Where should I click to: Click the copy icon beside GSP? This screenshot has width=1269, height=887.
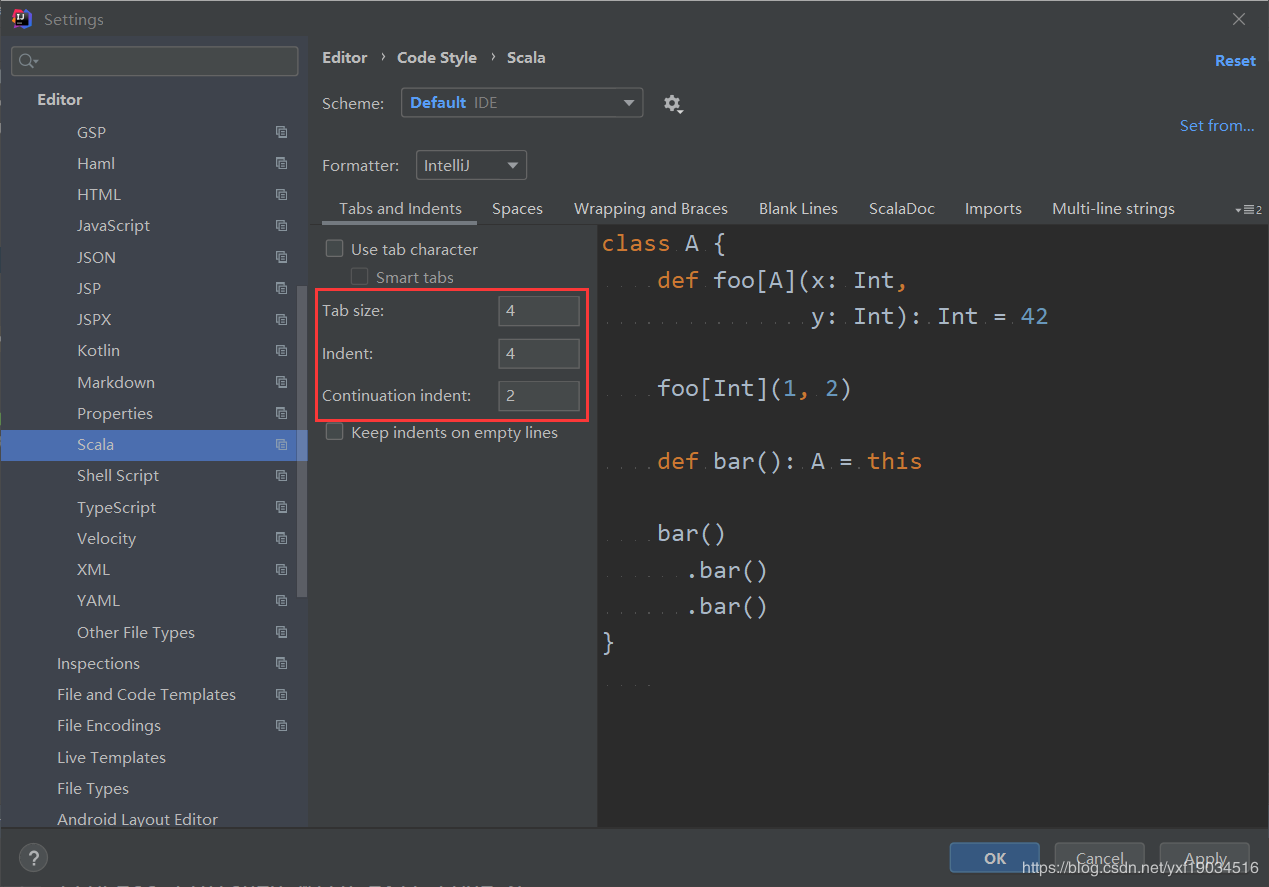click(x=281, y=132)
